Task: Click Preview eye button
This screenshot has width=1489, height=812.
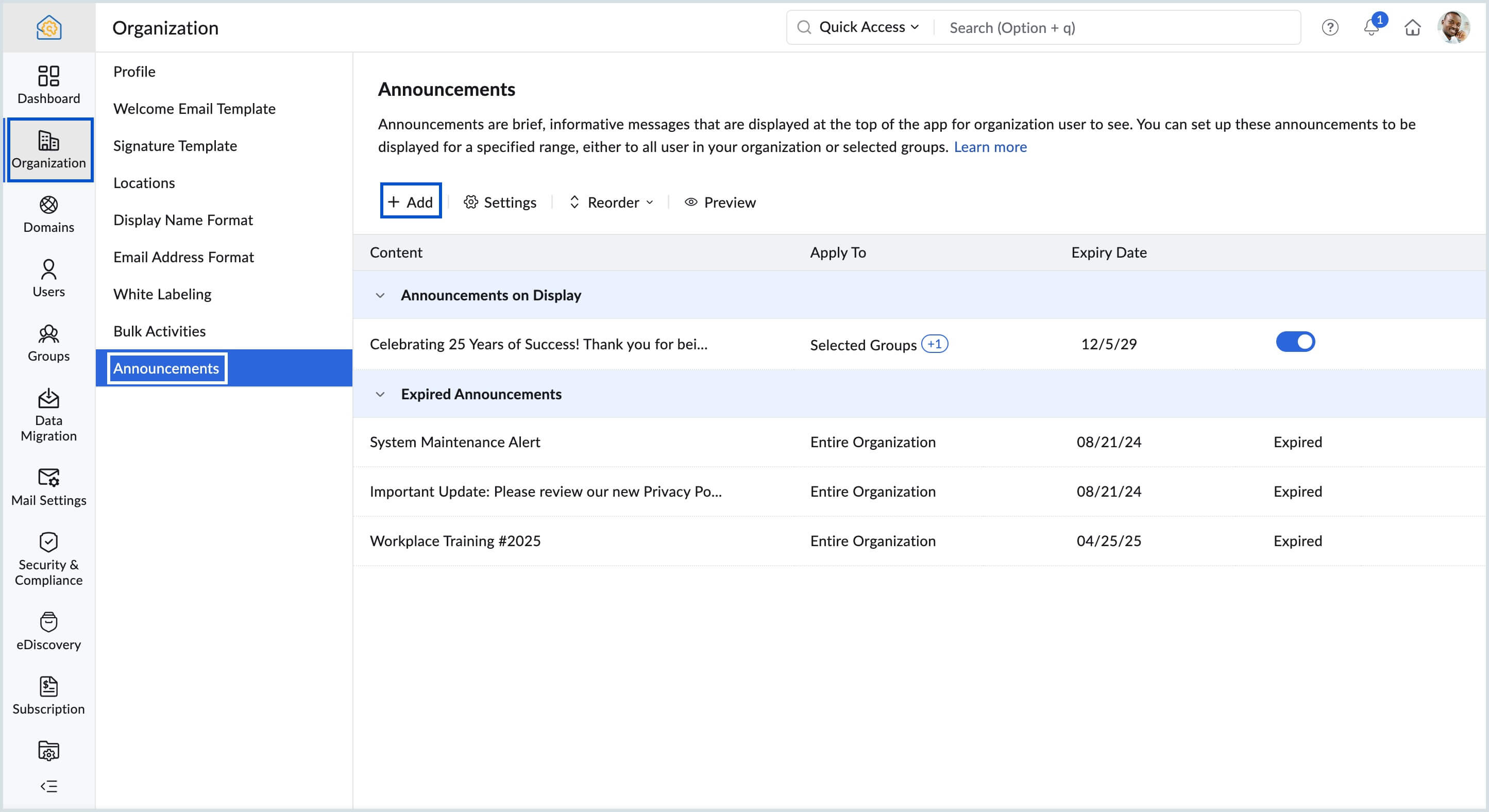Action: (x=720, y=202)
